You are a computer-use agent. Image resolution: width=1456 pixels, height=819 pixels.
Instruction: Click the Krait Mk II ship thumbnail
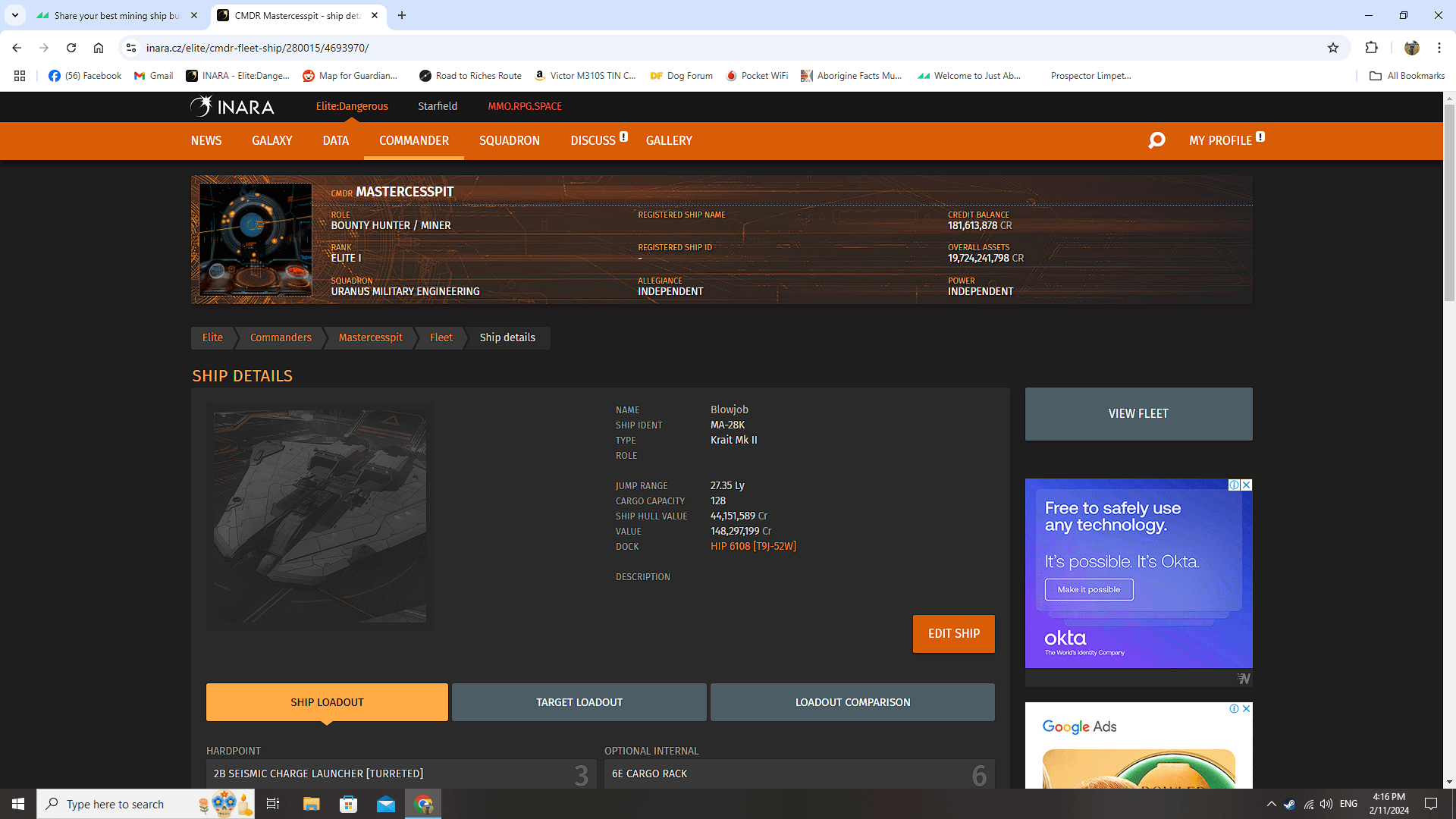(x=319, y=516)
